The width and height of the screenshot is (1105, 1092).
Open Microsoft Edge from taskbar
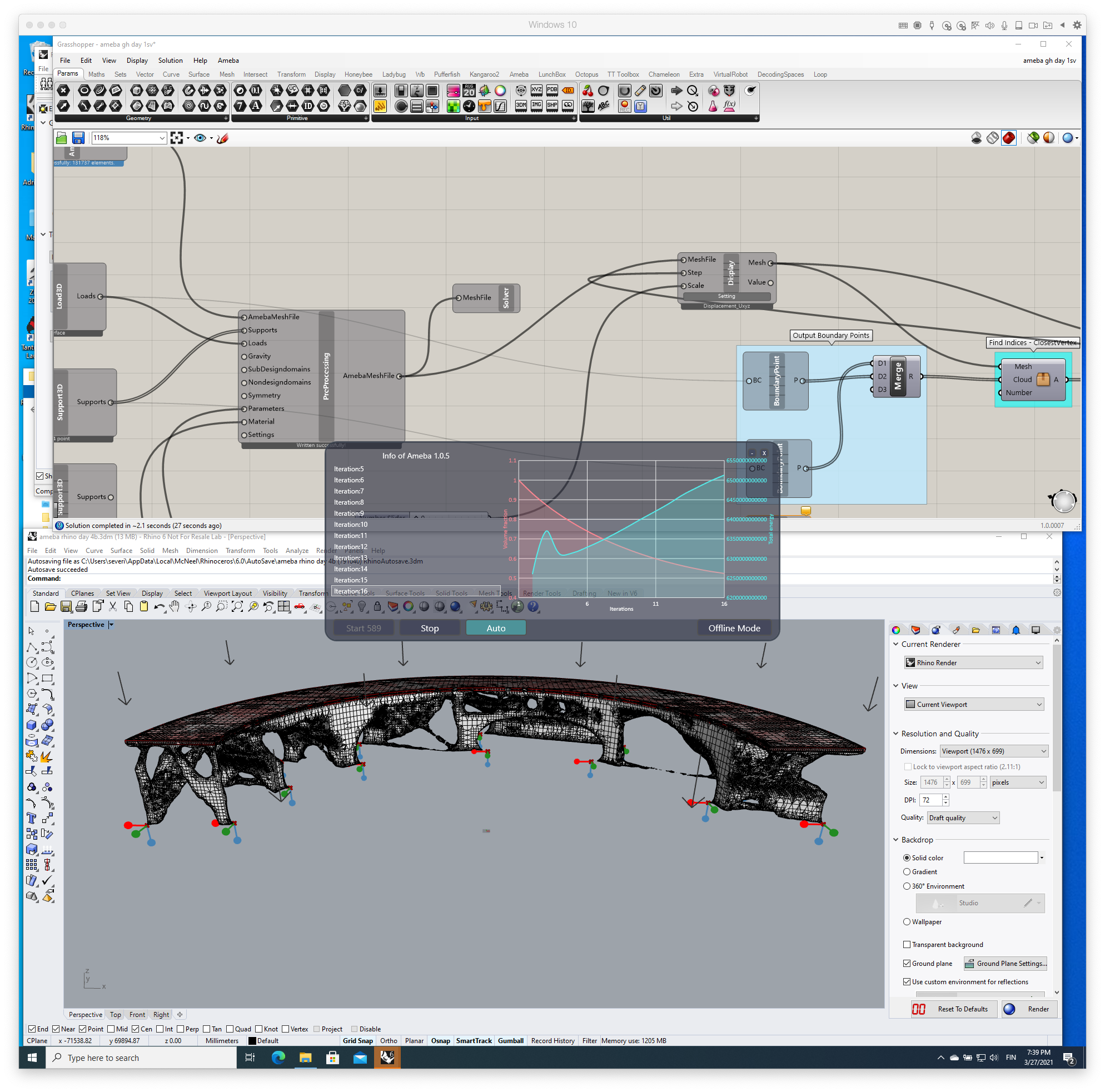(278, 1057)
